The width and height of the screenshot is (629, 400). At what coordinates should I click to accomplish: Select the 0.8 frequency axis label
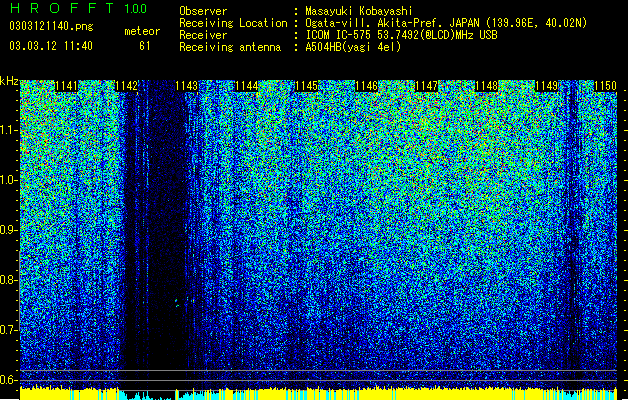(9, 280)
